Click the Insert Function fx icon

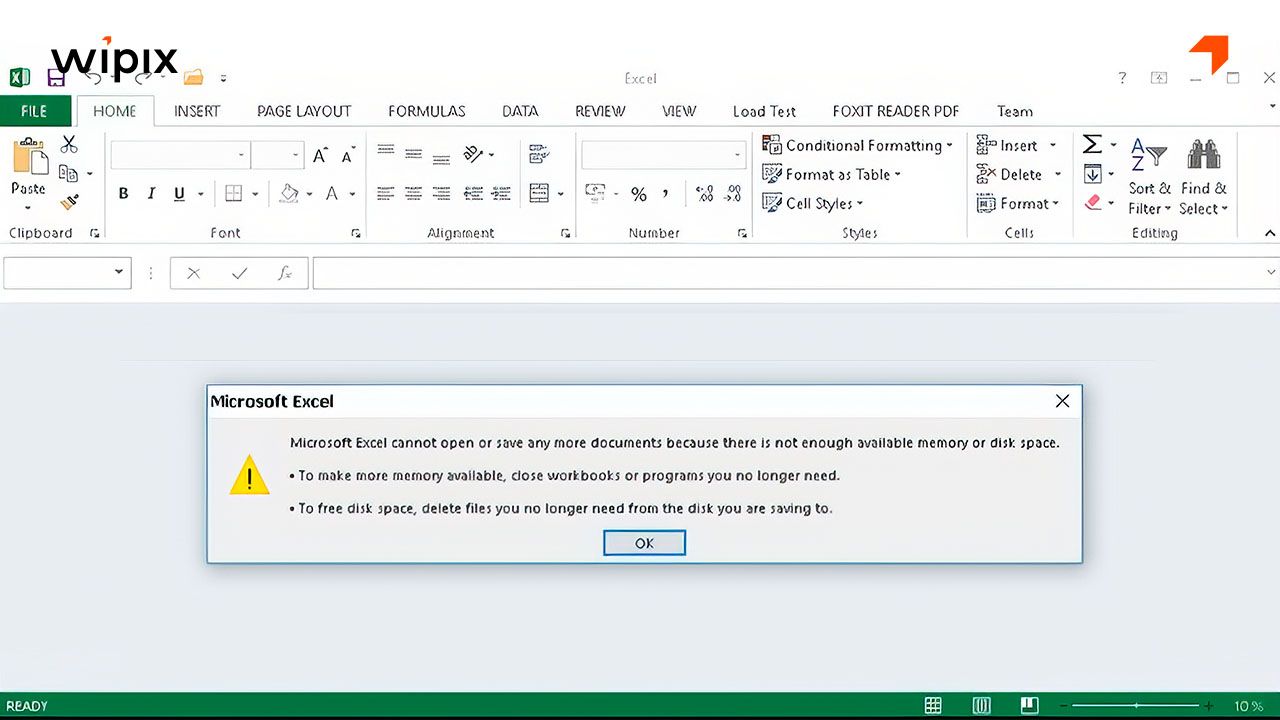pos(285,273)
